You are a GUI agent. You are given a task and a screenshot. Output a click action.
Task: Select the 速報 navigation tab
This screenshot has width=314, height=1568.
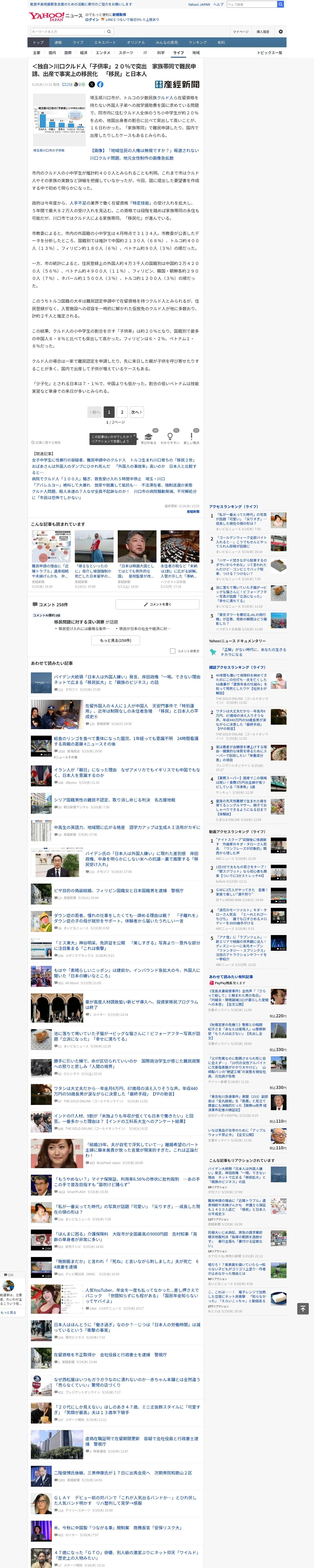pyautogui.click(x=58, y=43)
